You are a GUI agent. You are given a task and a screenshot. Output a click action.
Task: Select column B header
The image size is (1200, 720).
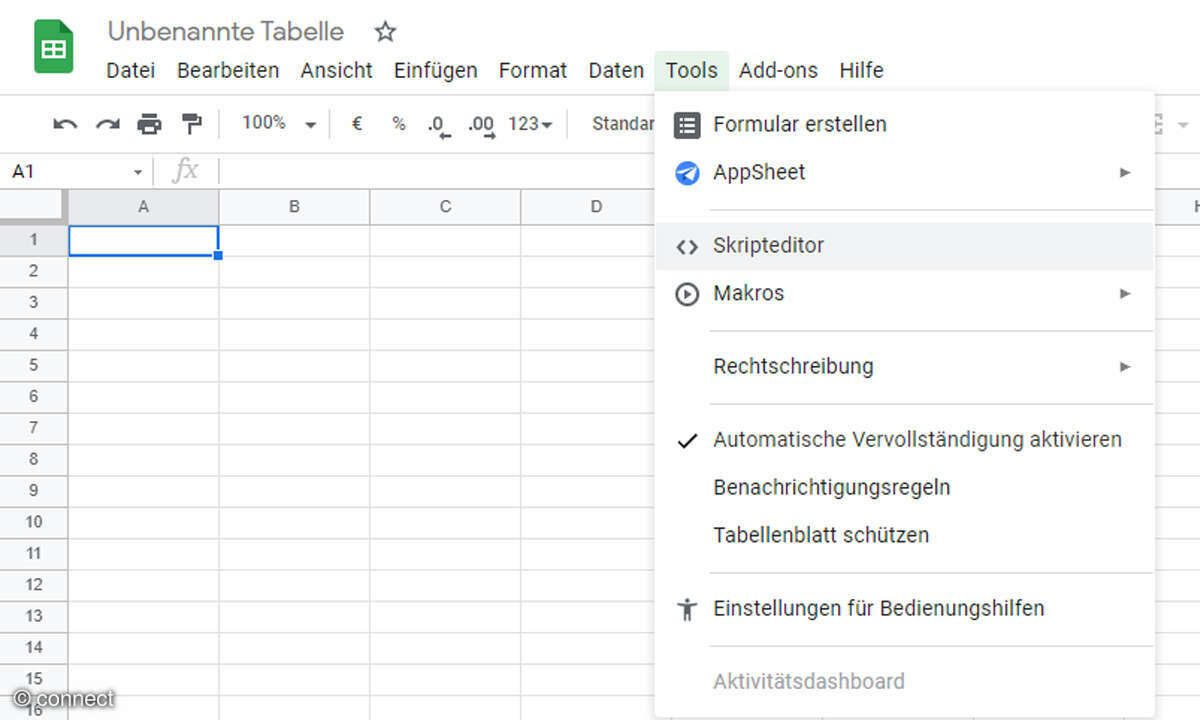(294, 207)
